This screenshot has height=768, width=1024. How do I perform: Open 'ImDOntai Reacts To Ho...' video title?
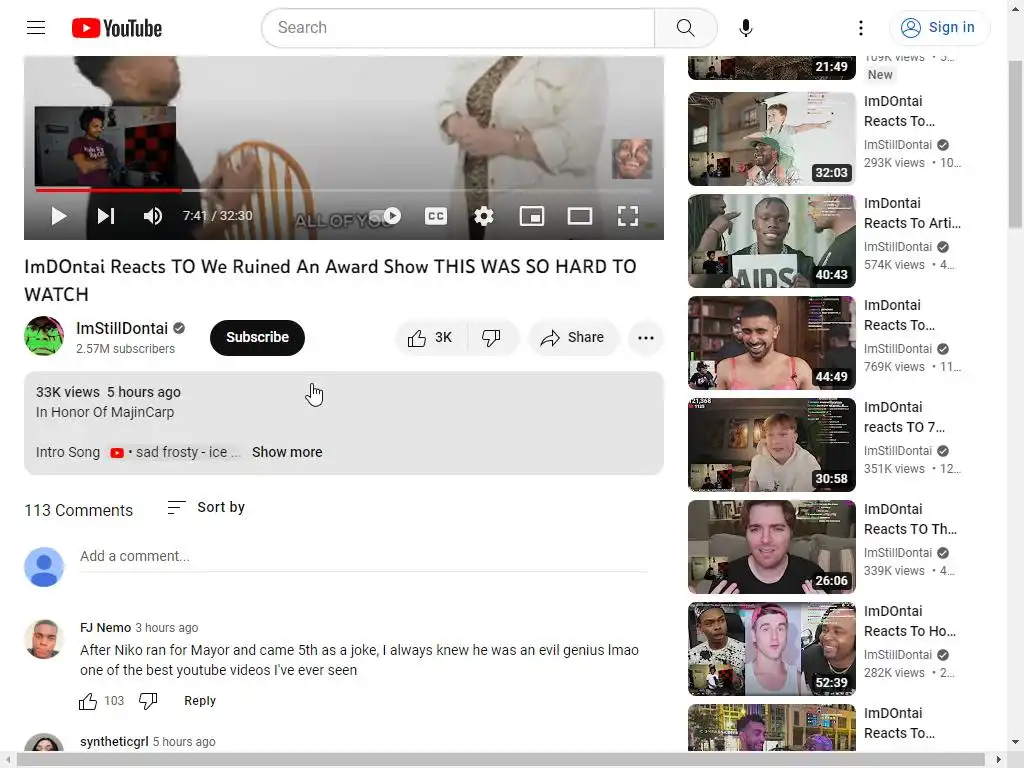coord(910,620)
